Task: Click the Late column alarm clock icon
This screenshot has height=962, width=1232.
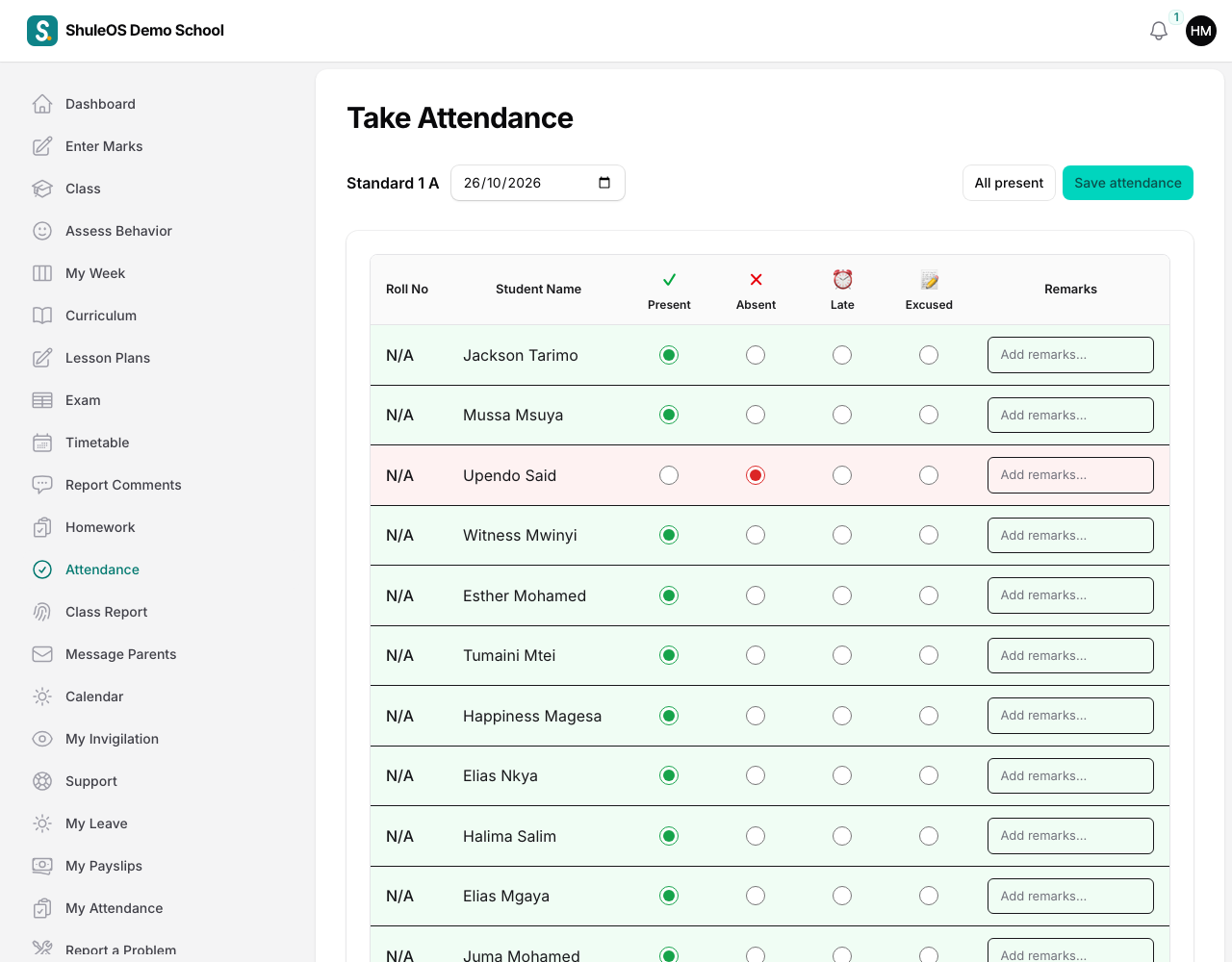Action: click(x=842, y=279)
